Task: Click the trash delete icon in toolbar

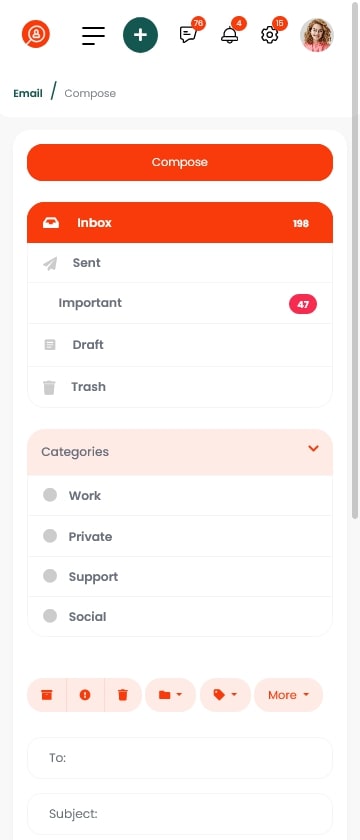Action: (123, 695)
